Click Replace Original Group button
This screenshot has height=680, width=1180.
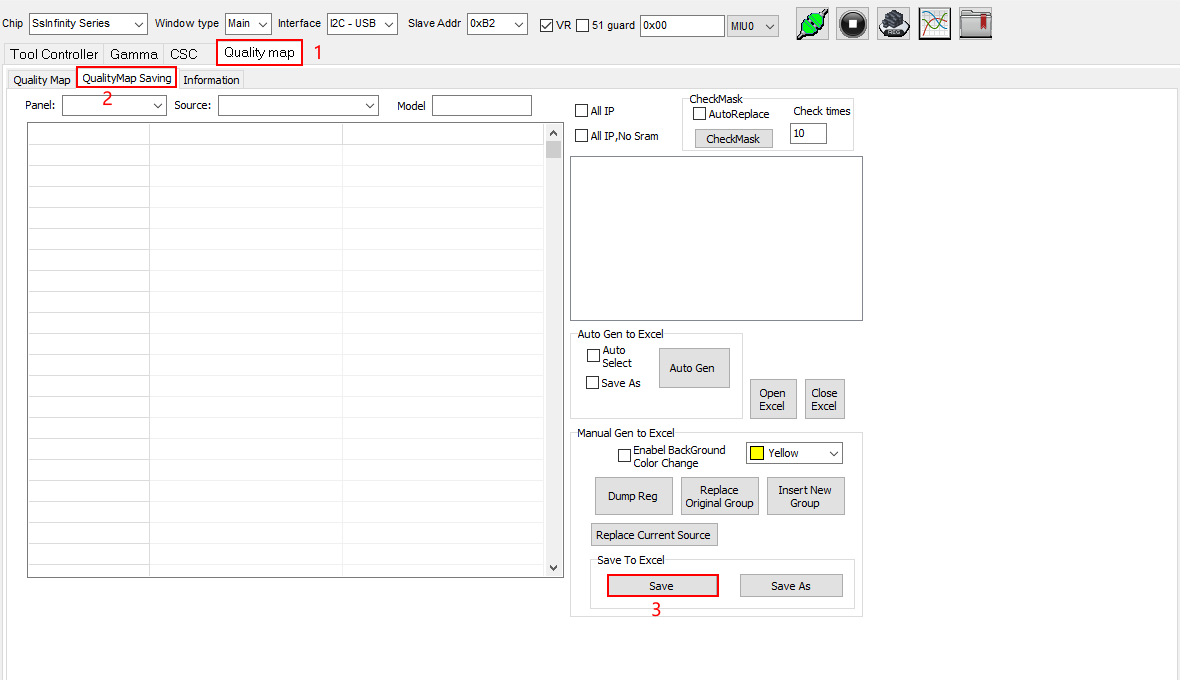click(x=720, y=496)
